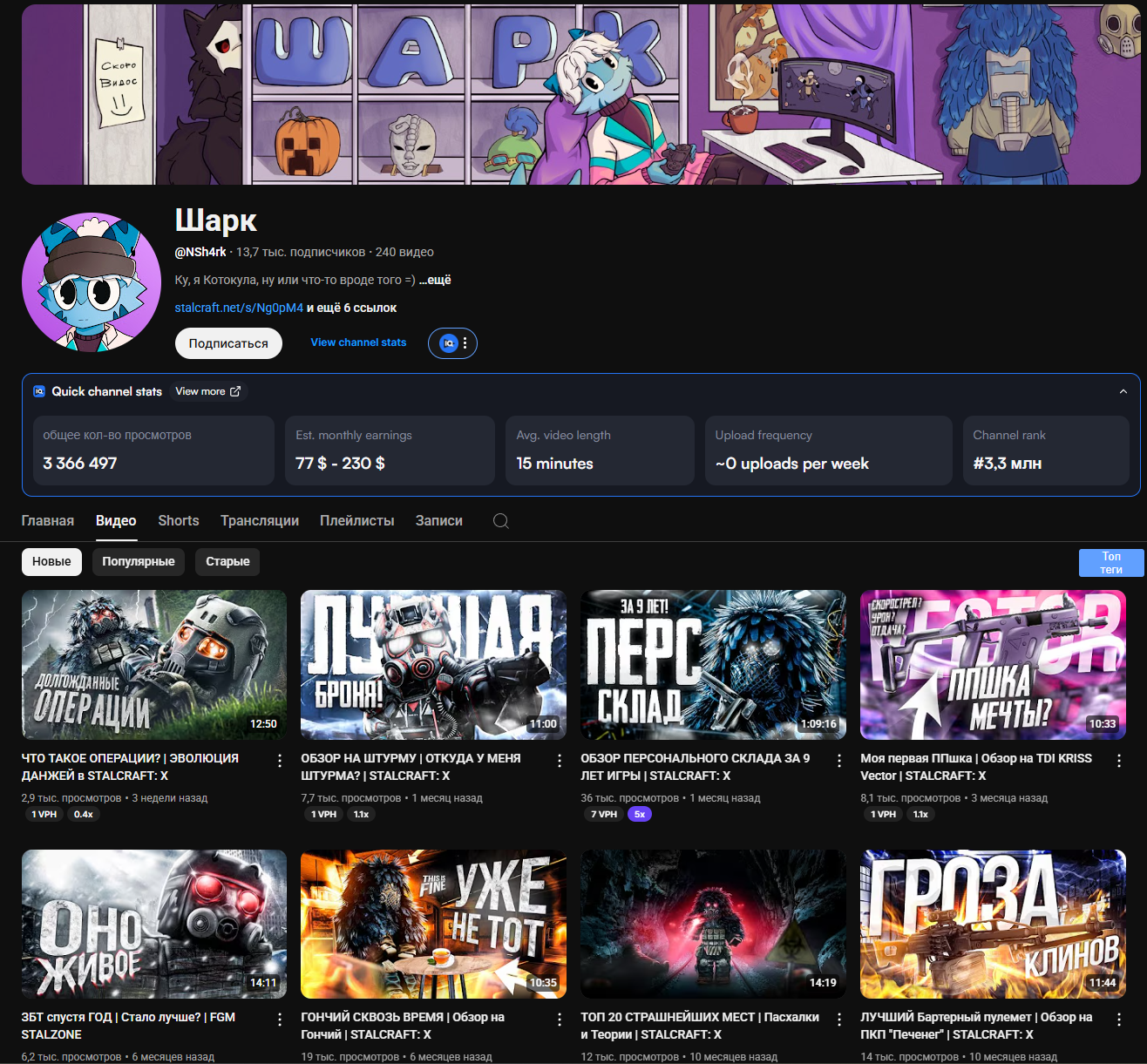This screenshot has height=1064, width=1147.
Task: Click the Шарк channel avatar
Action: point(92,282)
